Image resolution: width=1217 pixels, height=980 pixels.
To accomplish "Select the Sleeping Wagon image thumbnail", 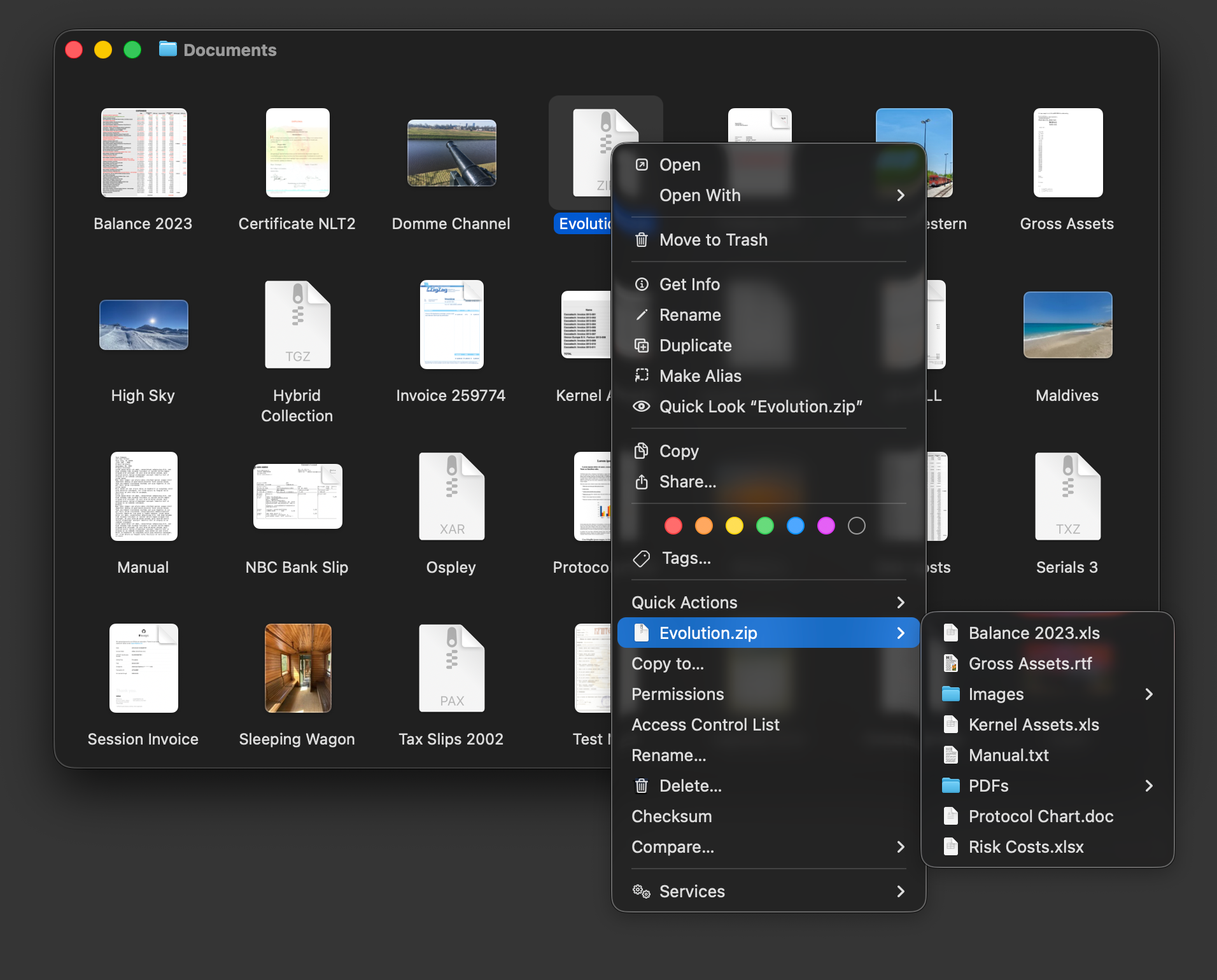I will coord(297,668).
